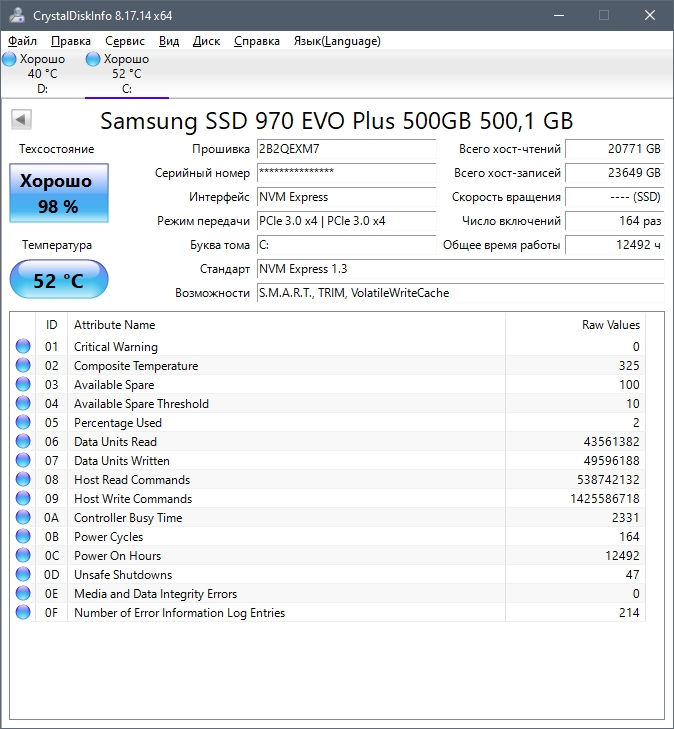Open the Диск menu

coord(207,41)
